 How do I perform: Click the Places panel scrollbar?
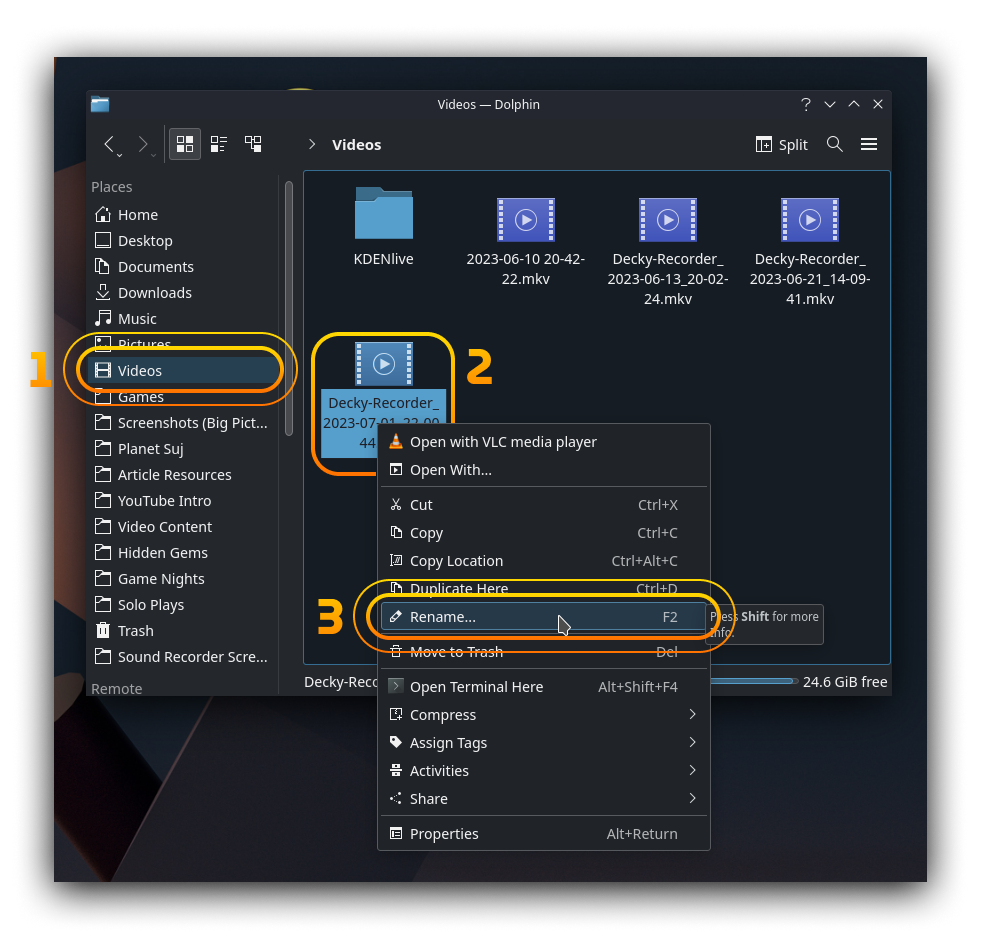click(288, 308)
